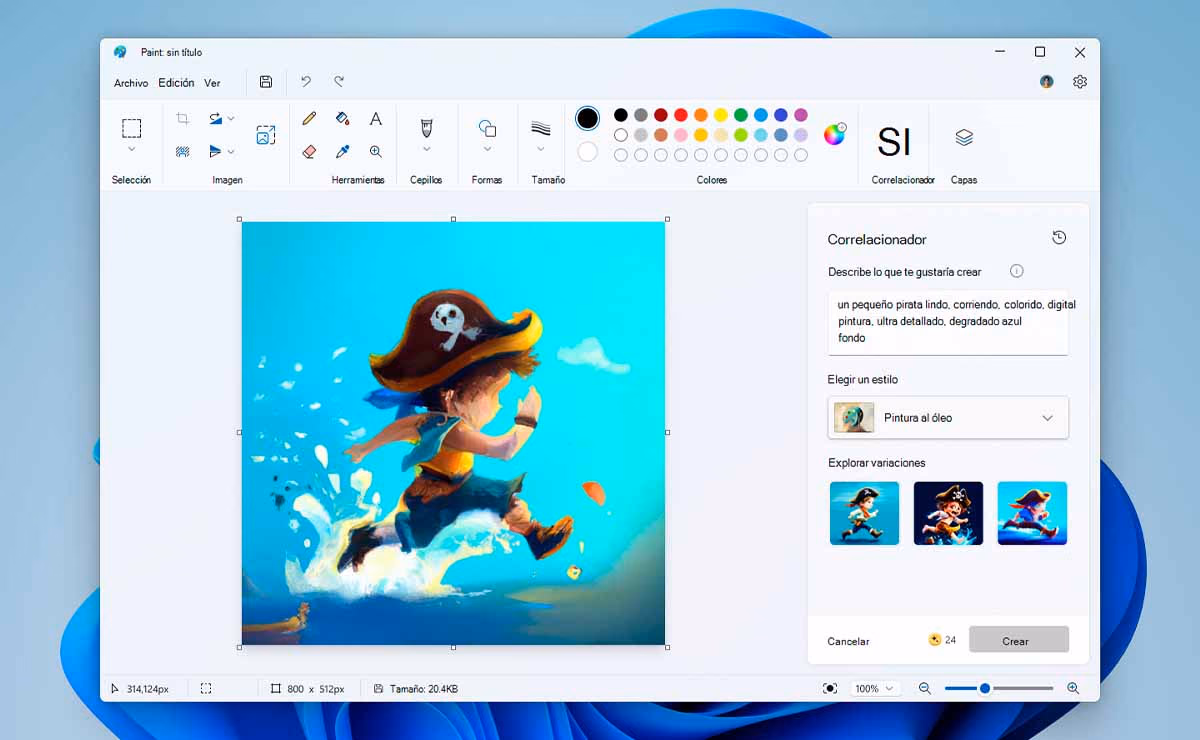The image size is (1200, 740).
Task: Select the Magnifier tool
Action: coord(376,152)
